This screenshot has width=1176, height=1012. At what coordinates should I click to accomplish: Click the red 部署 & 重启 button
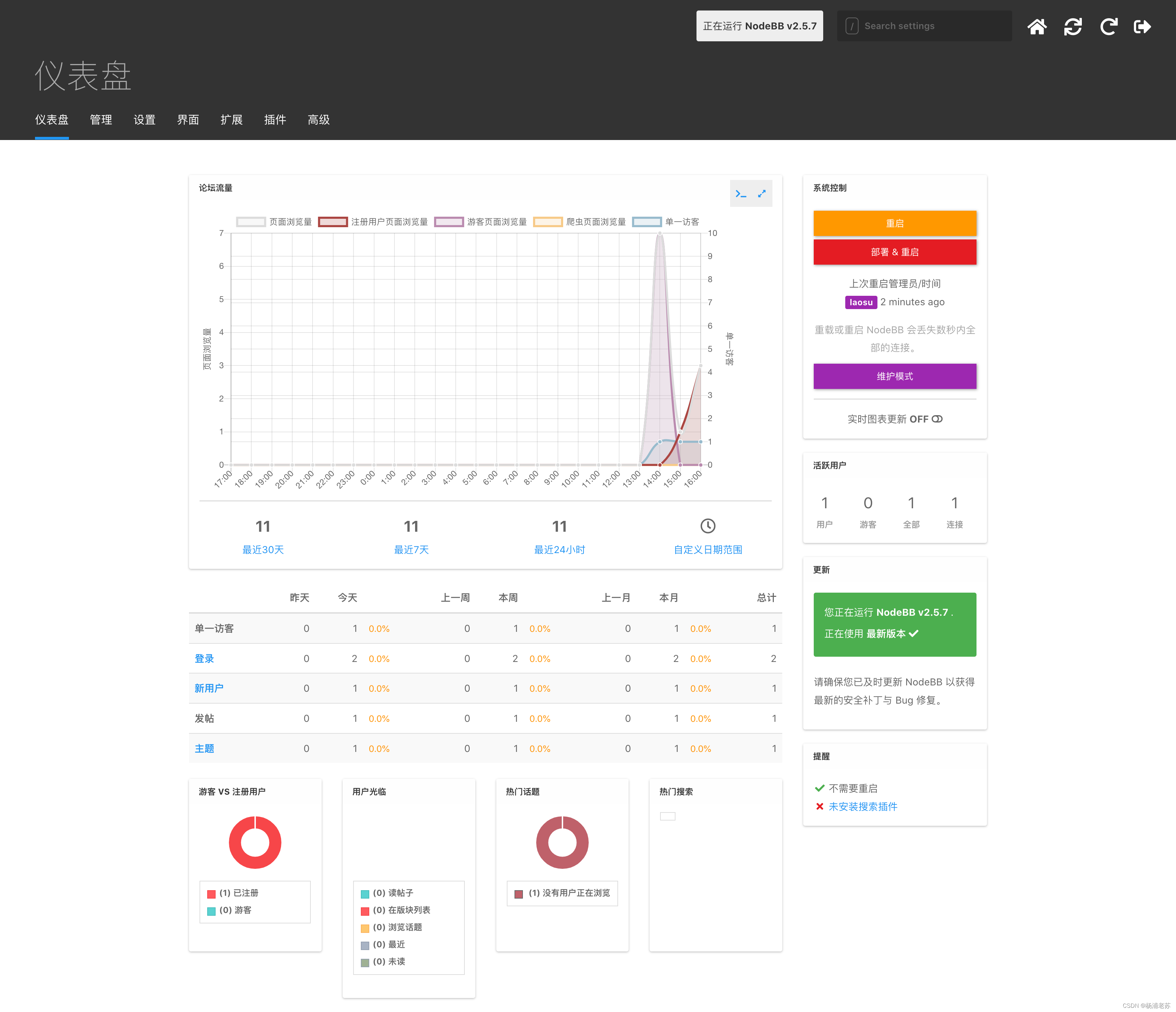895,252
